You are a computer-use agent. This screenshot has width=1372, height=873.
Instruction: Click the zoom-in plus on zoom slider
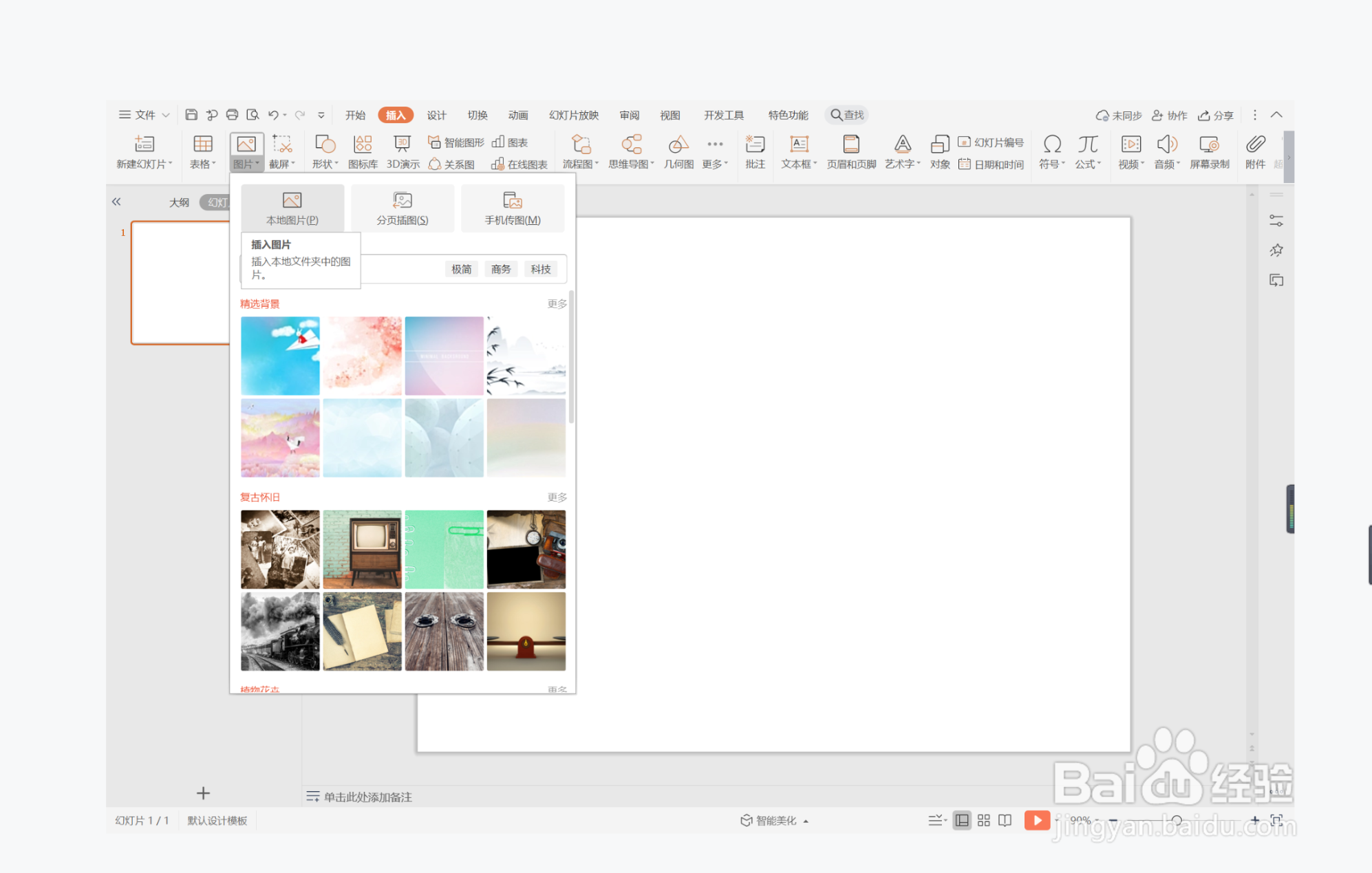1254,820
